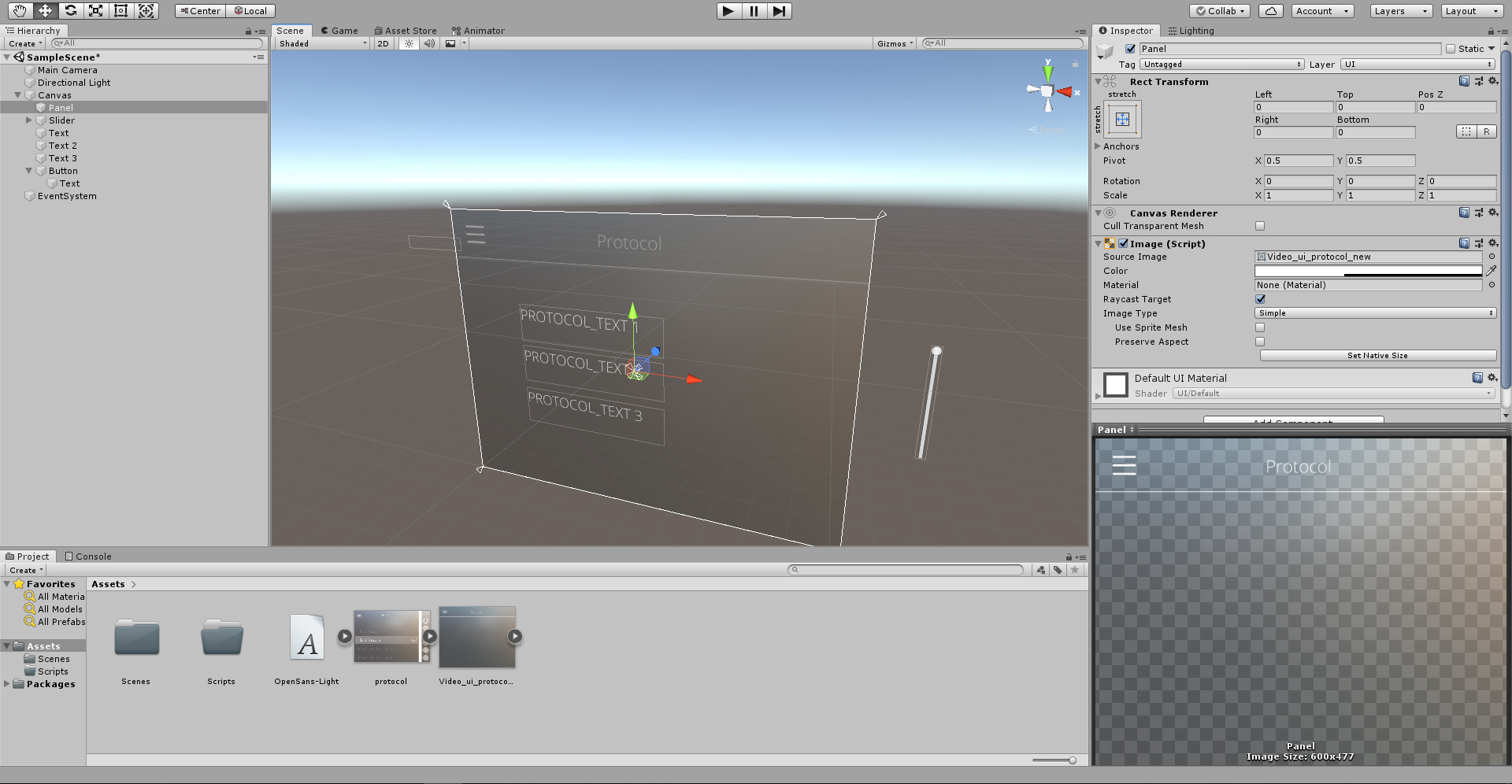1512x784 pixels.
Task: Toggle Image script enabled checkbox
Action: point(1124,244)
